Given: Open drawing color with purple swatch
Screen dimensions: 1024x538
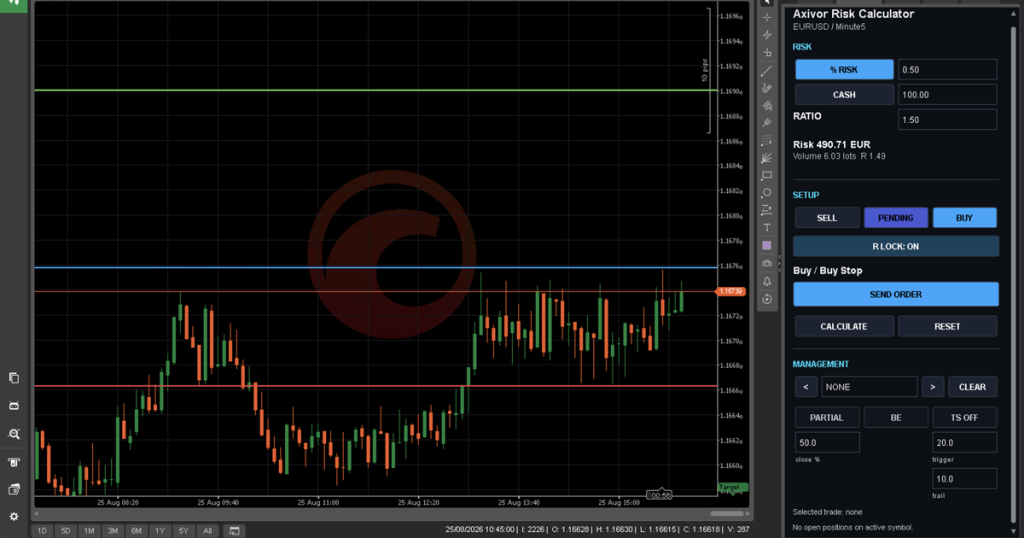Looking at the screenshot, I should pos(767,245).
